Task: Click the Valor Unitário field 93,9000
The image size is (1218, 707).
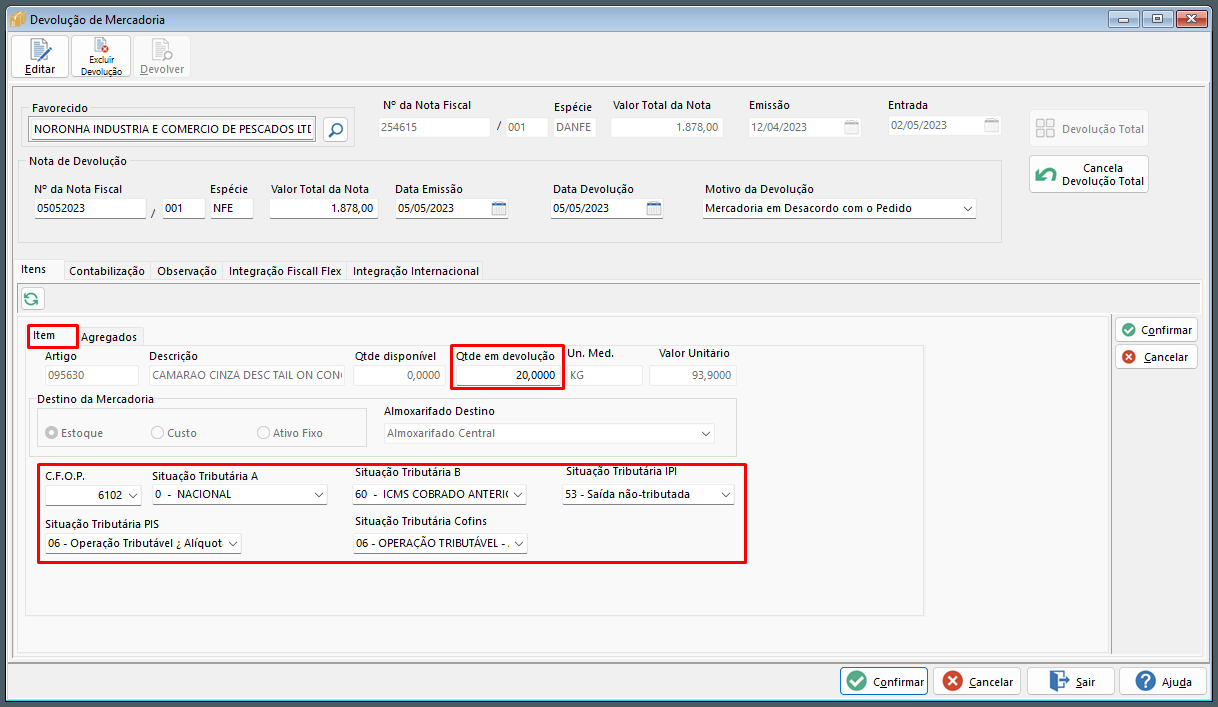Action: click(x=693, y=375)
